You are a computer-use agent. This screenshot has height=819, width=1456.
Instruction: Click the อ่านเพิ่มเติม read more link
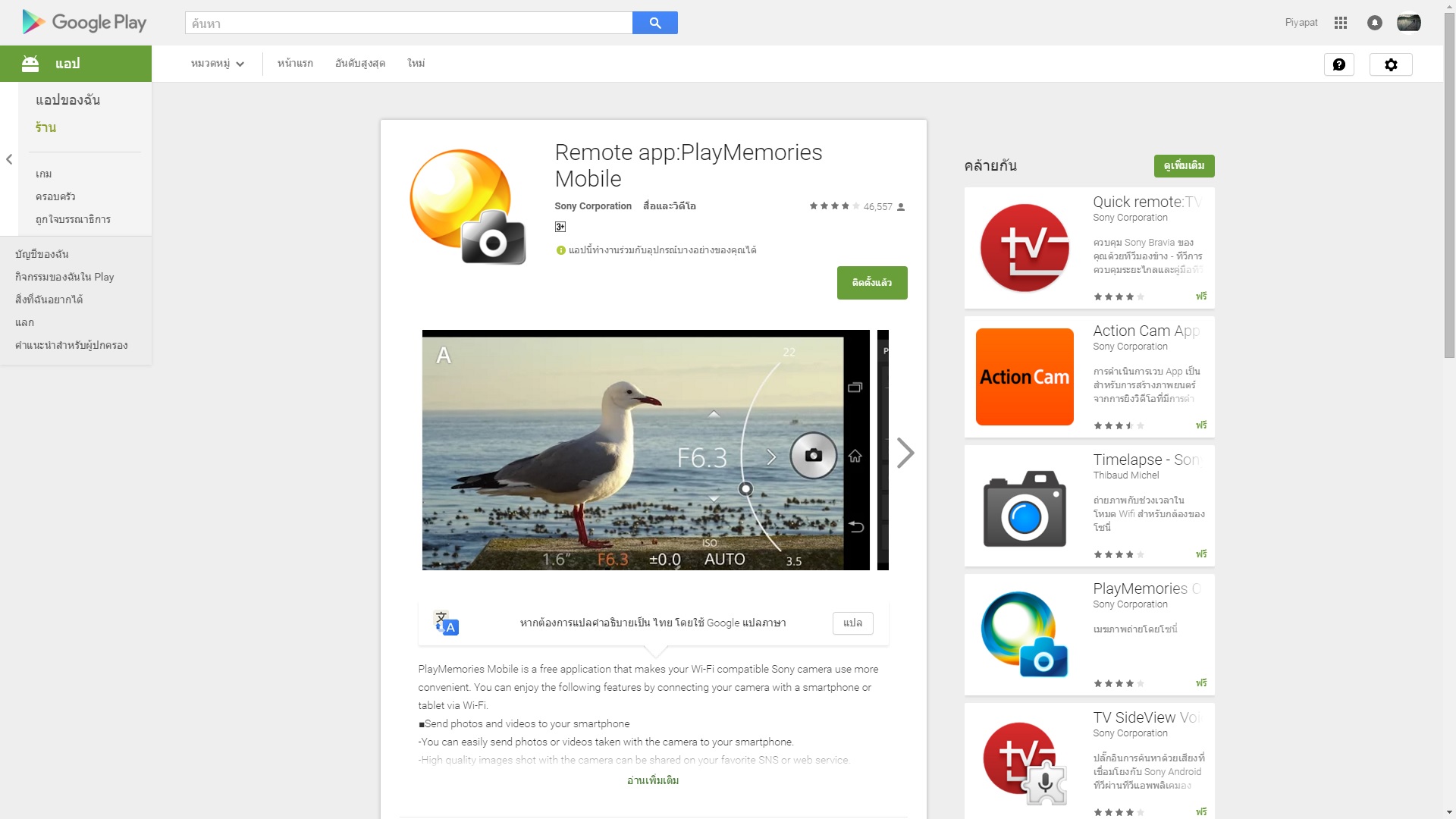coord(652,780)
